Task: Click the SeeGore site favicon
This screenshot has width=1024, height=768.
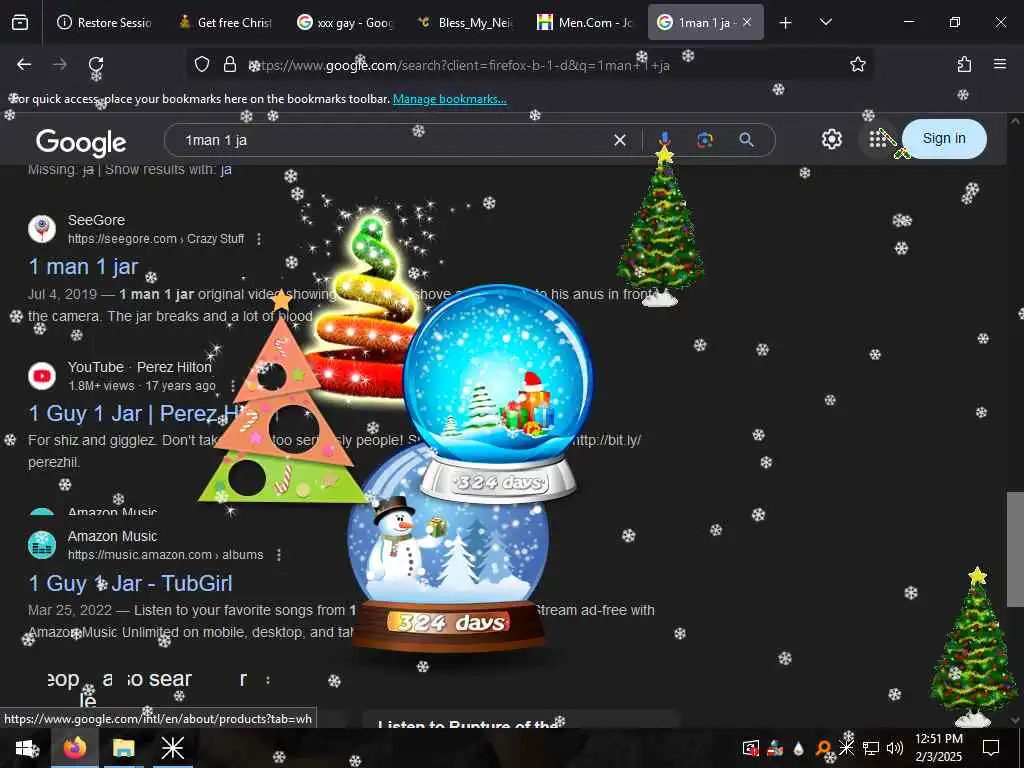Action: click(x=42, y=229)
